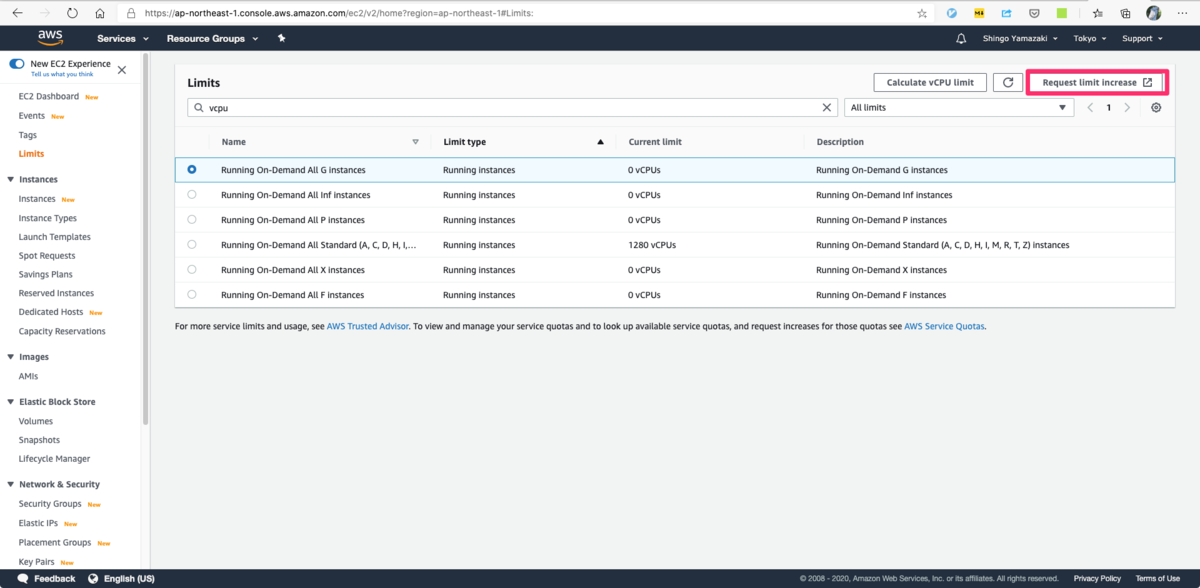Open the browser favorites list icon
This screenshot has height=588, width=1200.
click(1097, 13)
